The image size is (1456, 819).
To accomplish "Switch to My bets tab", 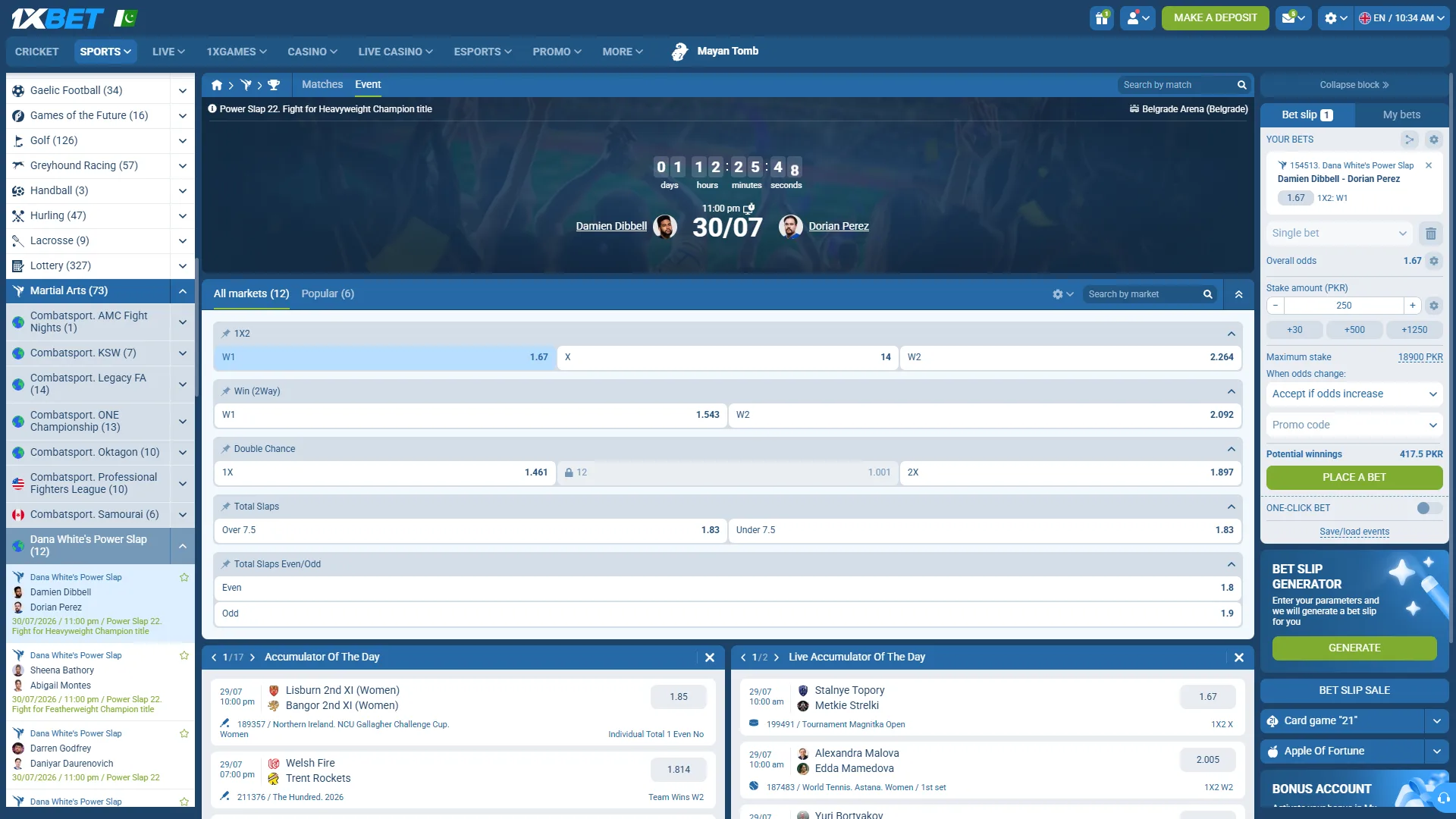I will click(1401, 115).
